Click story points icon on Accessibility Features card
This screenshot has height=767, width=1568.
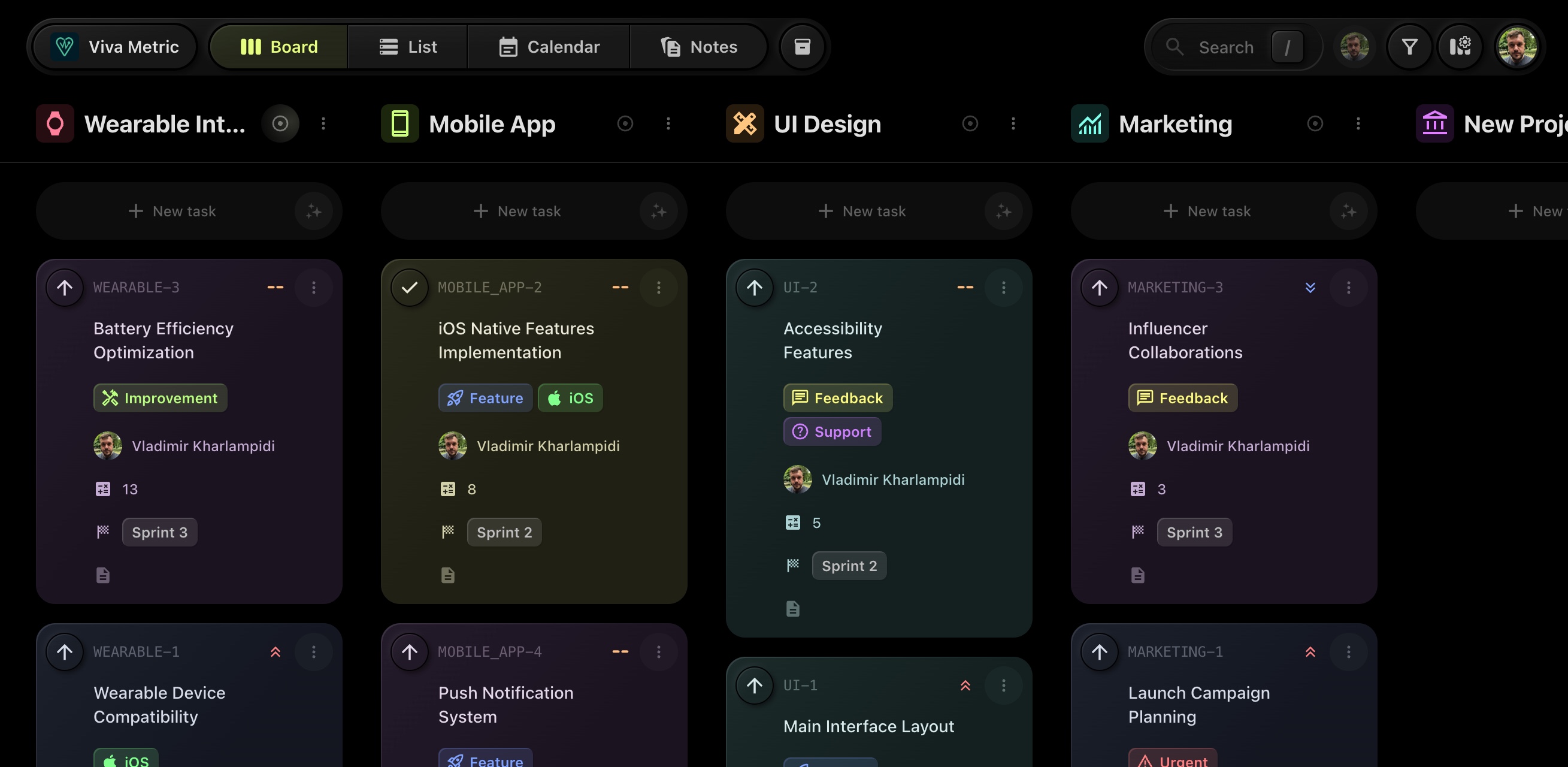click(x=792, y=523)
